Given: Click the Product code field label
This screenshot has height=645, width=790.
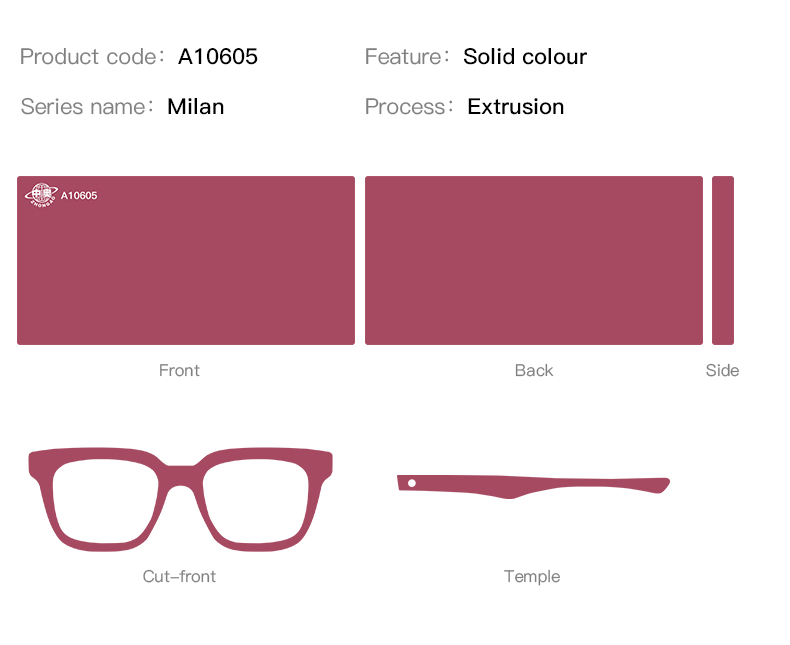Looking at the screenshot, I should pyautogui.click(x=88, y=57).
